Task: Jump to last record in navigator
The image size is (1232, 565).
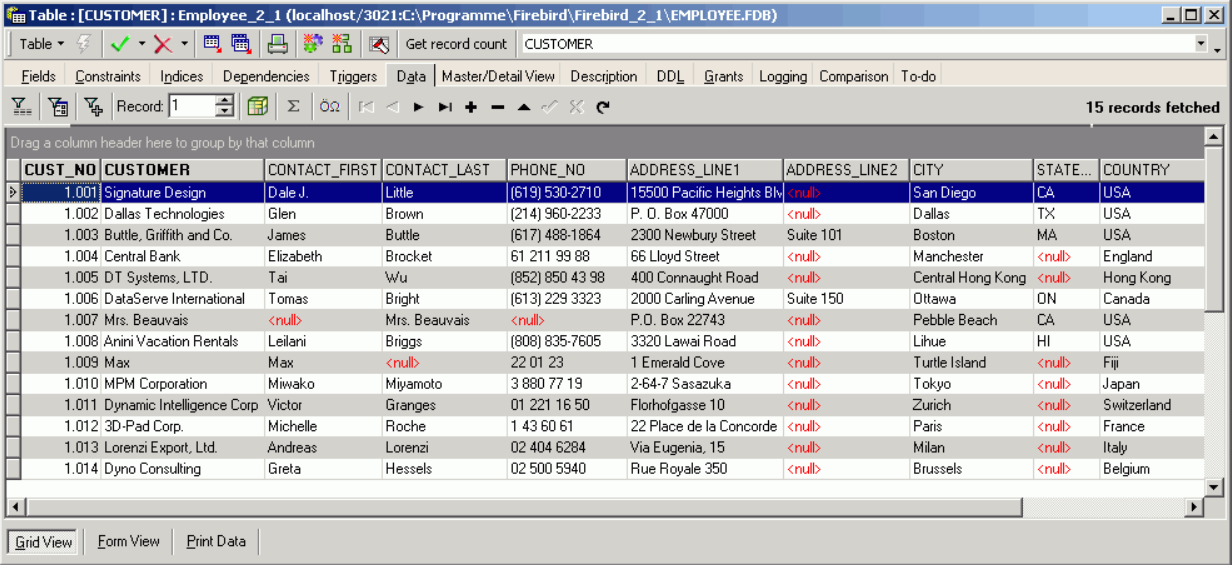Action: (x=445, y=107)
